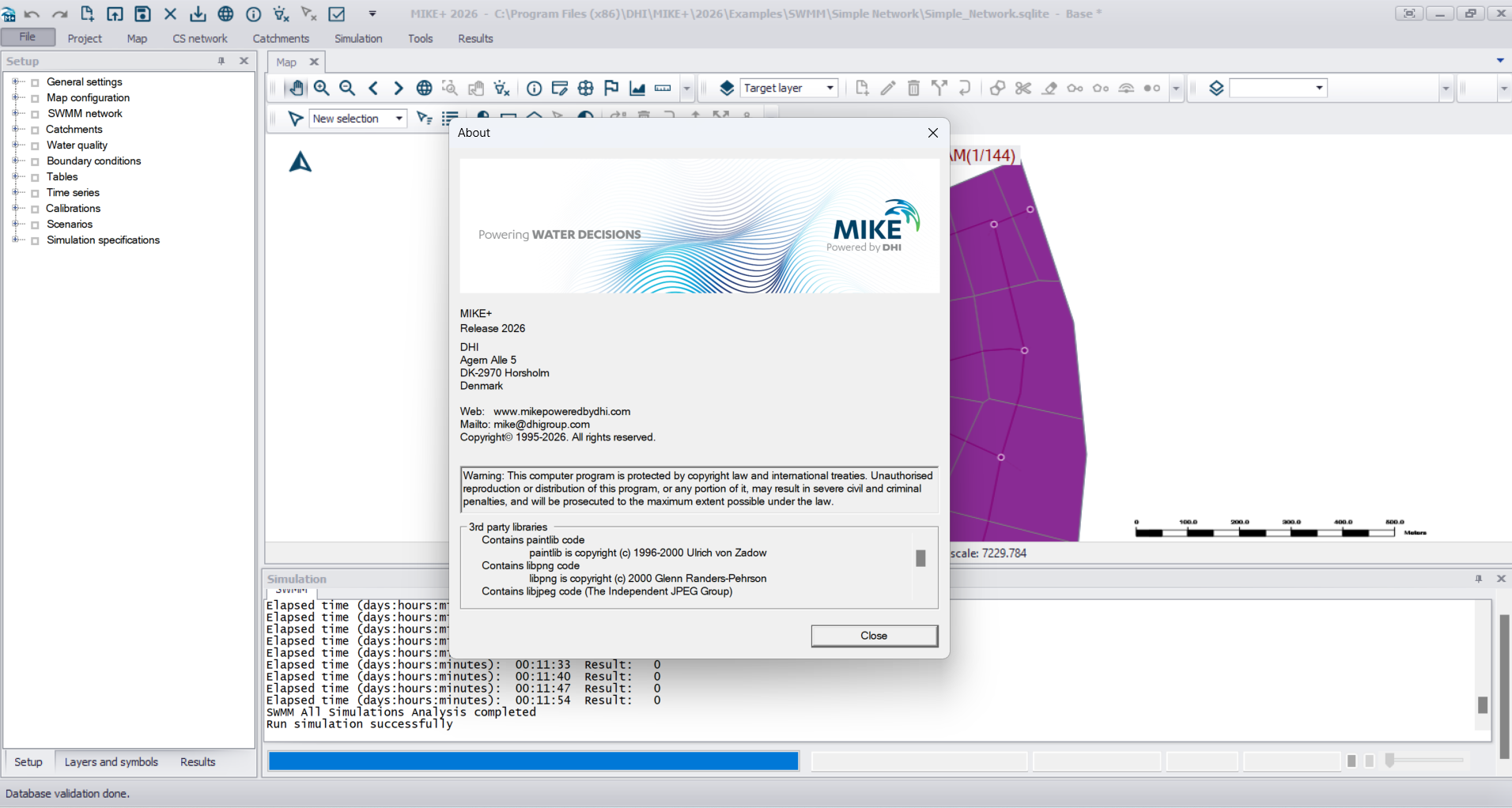This screenshot has width=1512, height=808.
Task: Click the Undo arrow in the title bar
Action: [32, 13]
